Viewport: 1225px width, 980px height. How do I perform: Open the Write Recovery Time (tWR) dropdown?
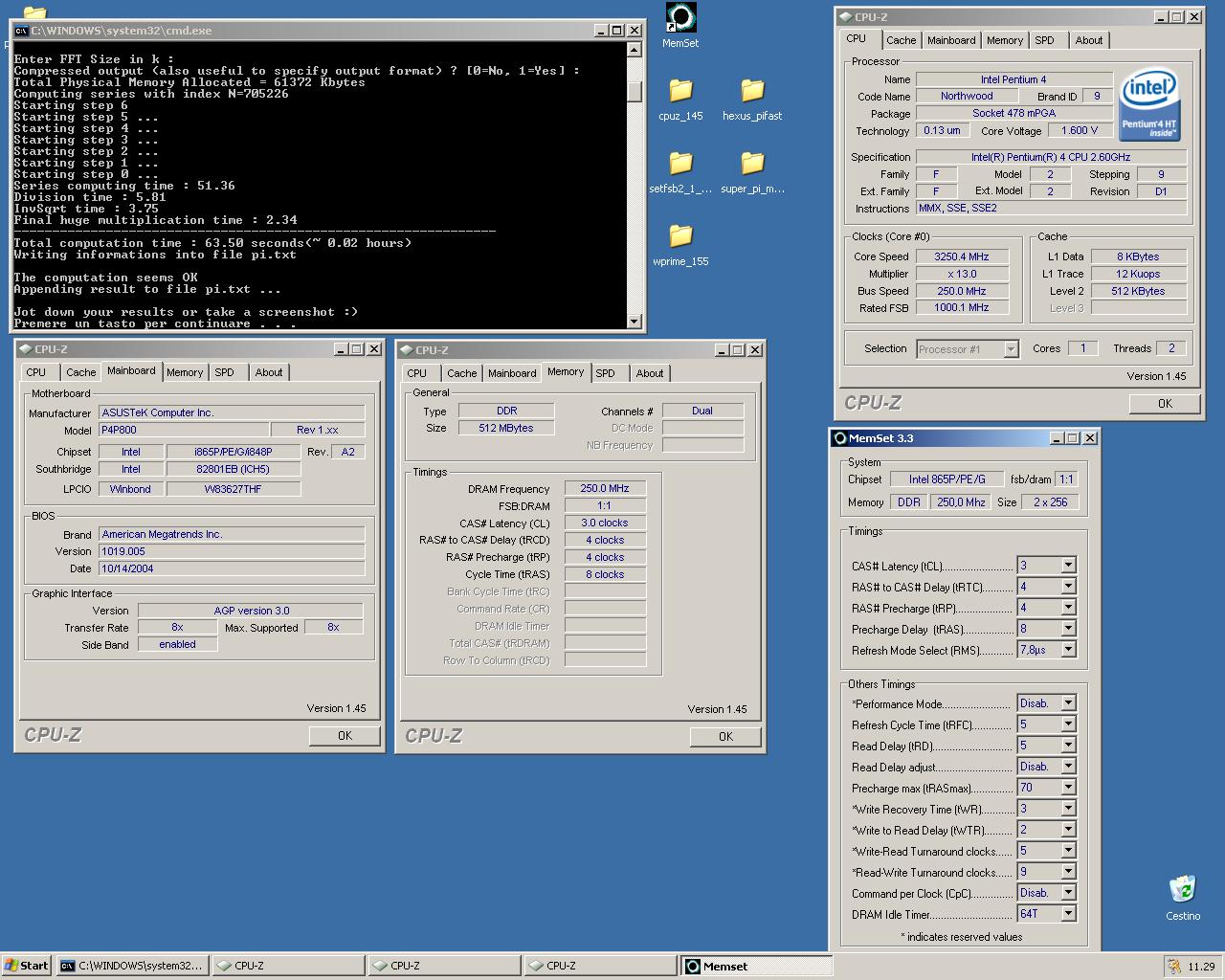[1068, 809]
